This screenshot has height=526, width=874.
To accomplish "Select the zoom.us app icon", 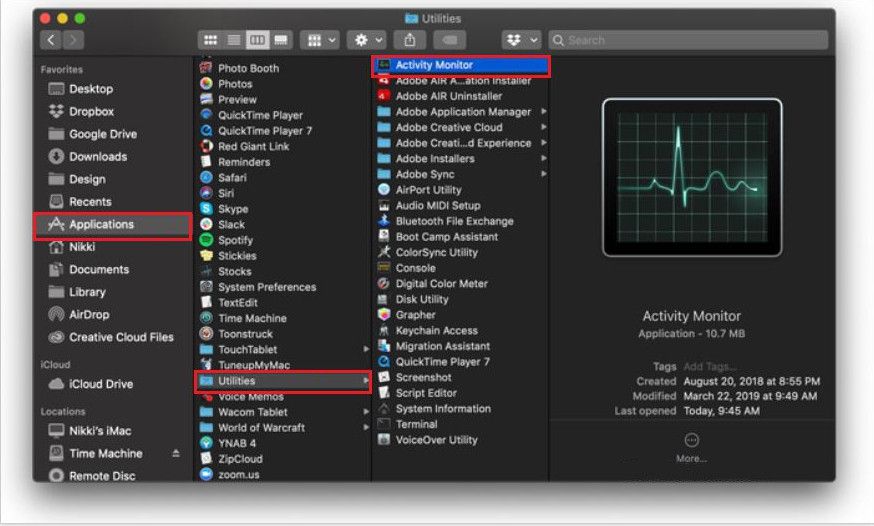I will point(206,474).
